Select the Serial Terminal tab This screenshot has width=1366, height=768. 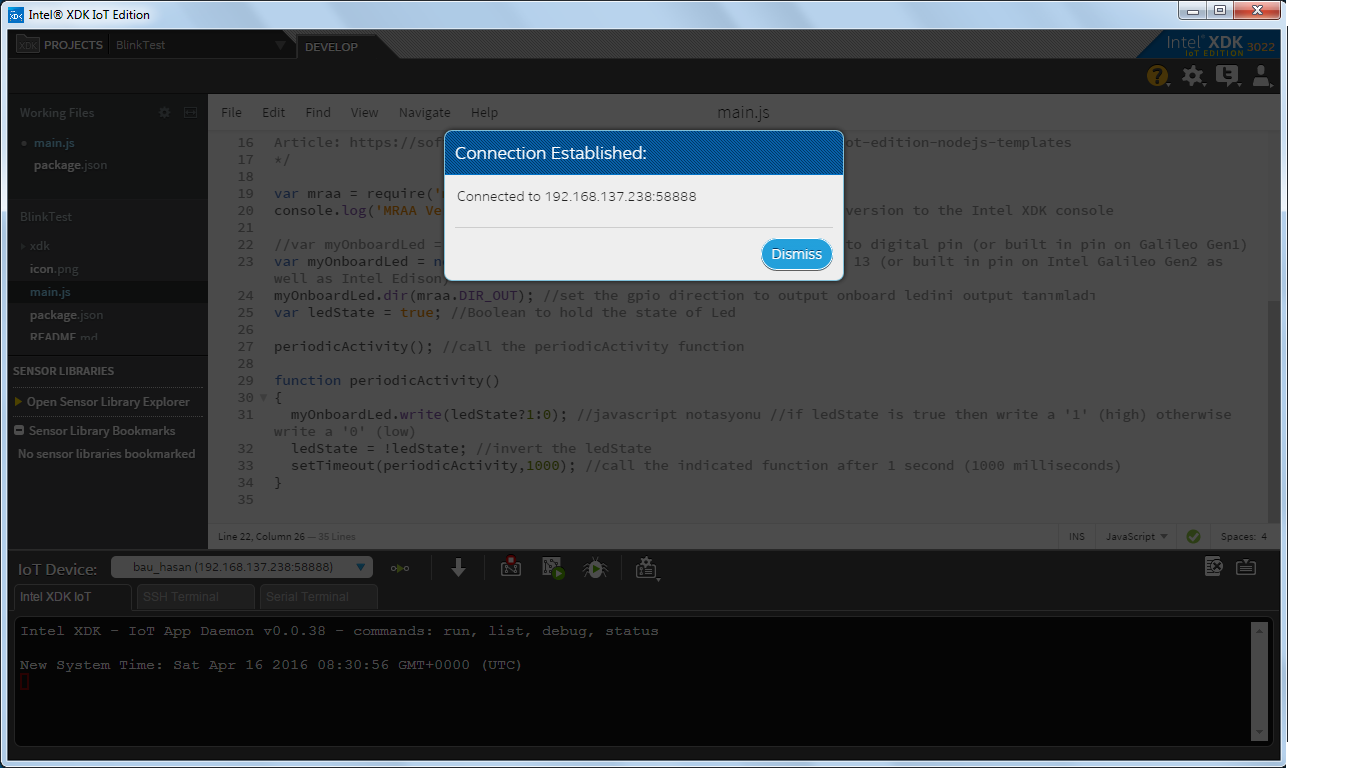coord(319,597)
